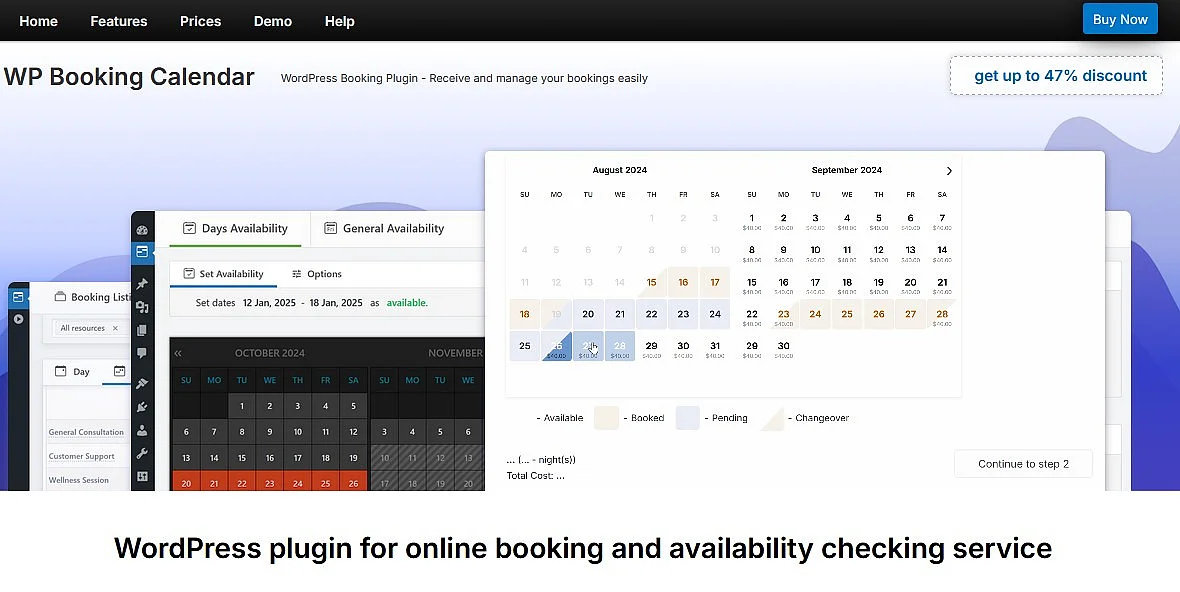Select pending date August 22
Viewport: 1180px width, 592px height.
pos(652,314)
